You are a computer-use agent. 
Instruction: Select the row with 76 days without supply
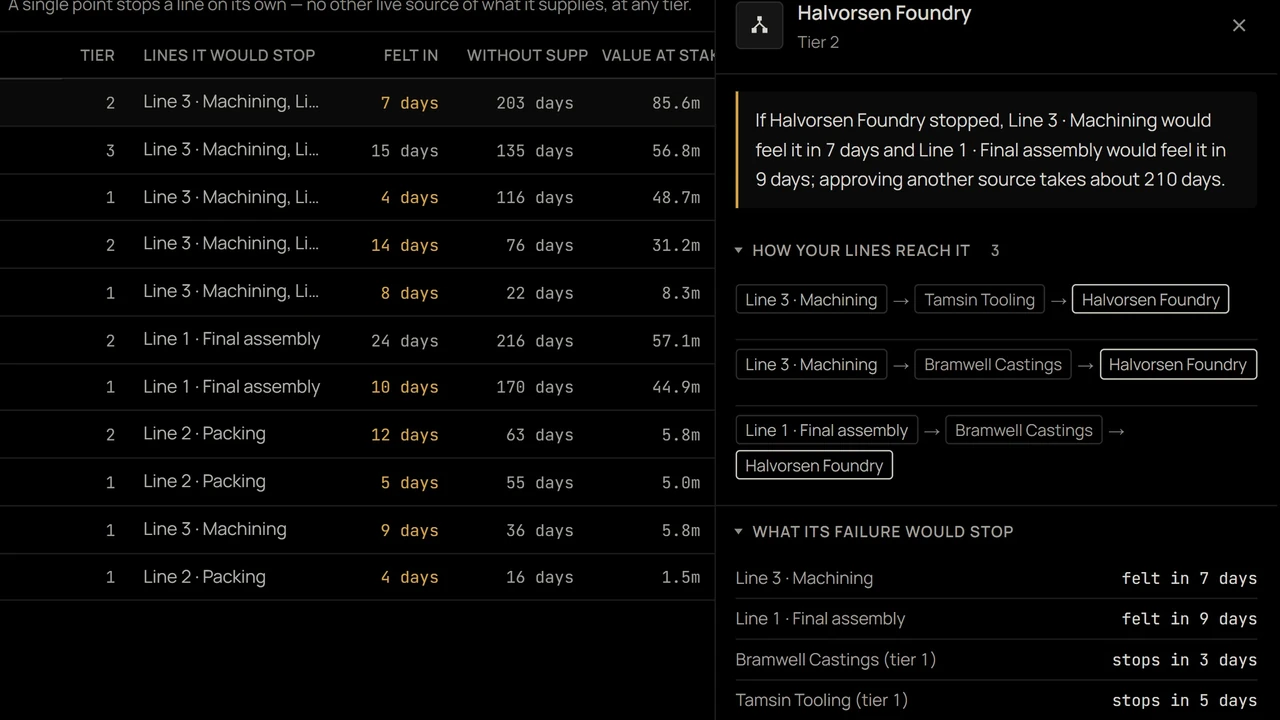(357, 245)
